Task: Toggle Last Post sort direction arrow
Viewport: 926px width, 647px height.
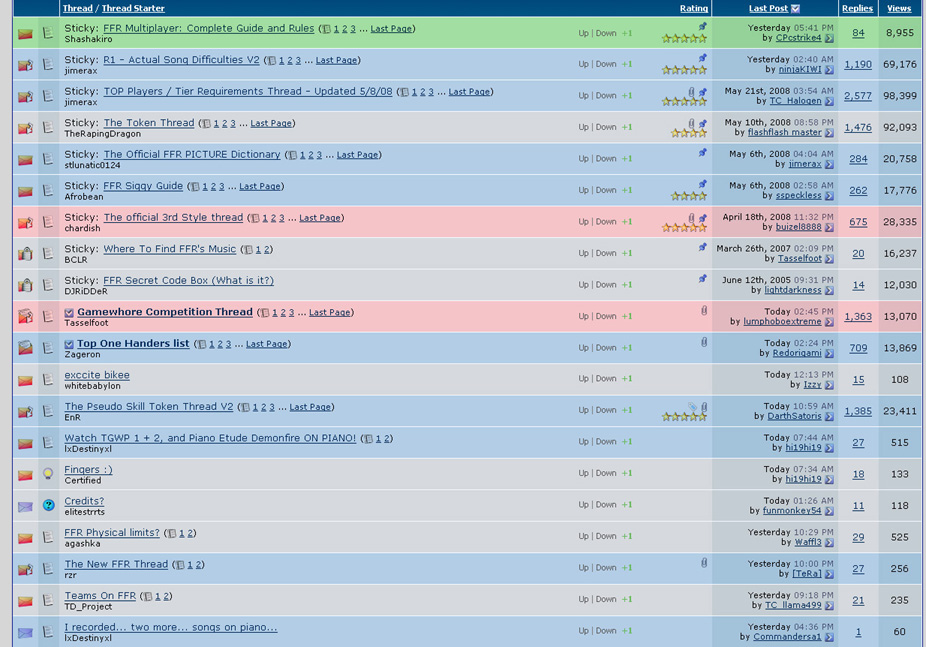Action: click(795, 8)
